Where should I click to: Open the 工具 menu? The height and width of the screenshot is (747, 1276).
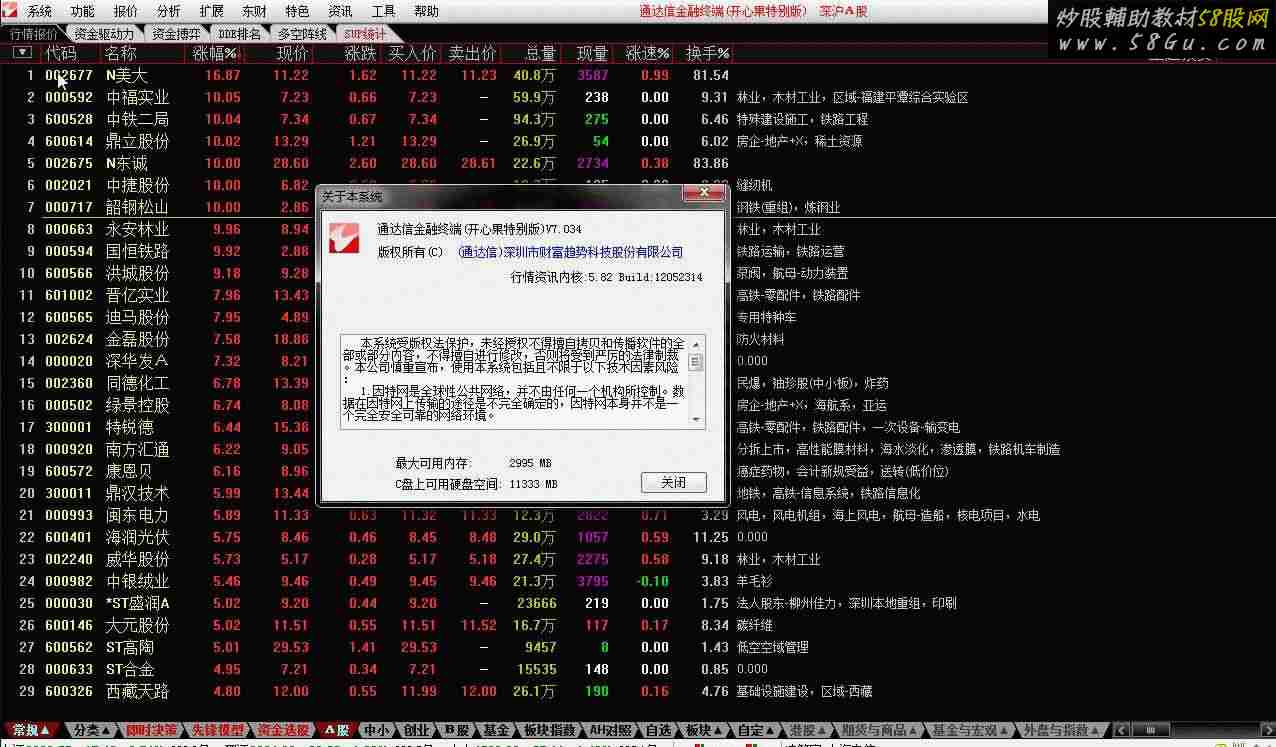pyautogui.click(x=383, y=11)
